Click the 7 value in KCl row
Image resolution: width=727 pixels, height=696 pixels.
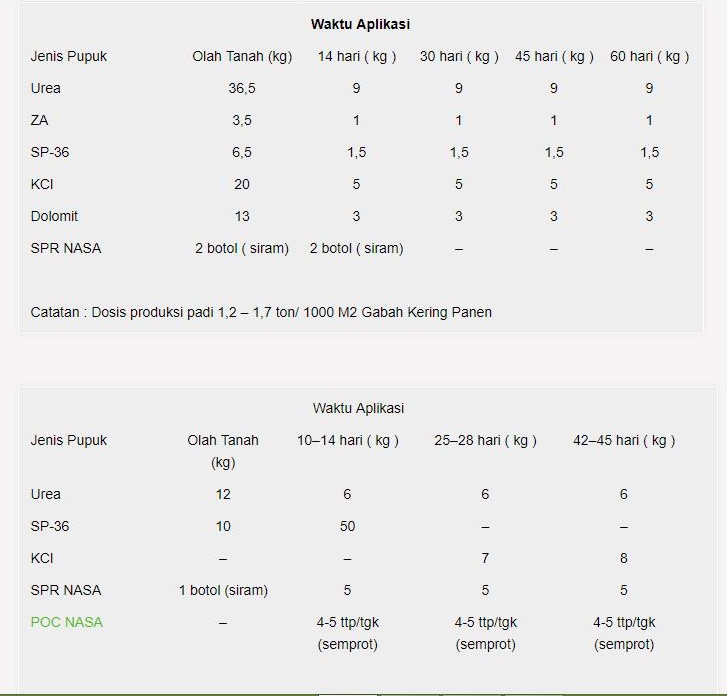coord(486,558)
